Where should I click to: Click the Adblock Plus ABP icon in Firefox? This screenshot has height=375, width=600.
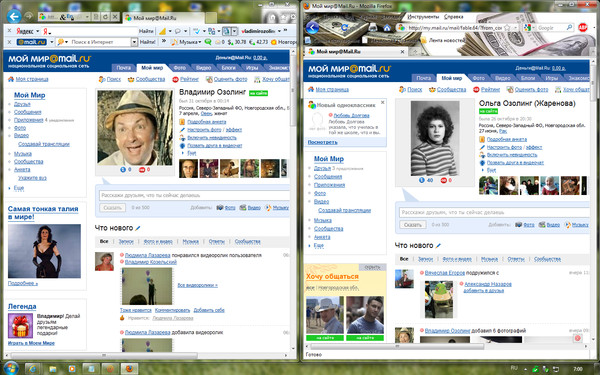coord(582,28)
